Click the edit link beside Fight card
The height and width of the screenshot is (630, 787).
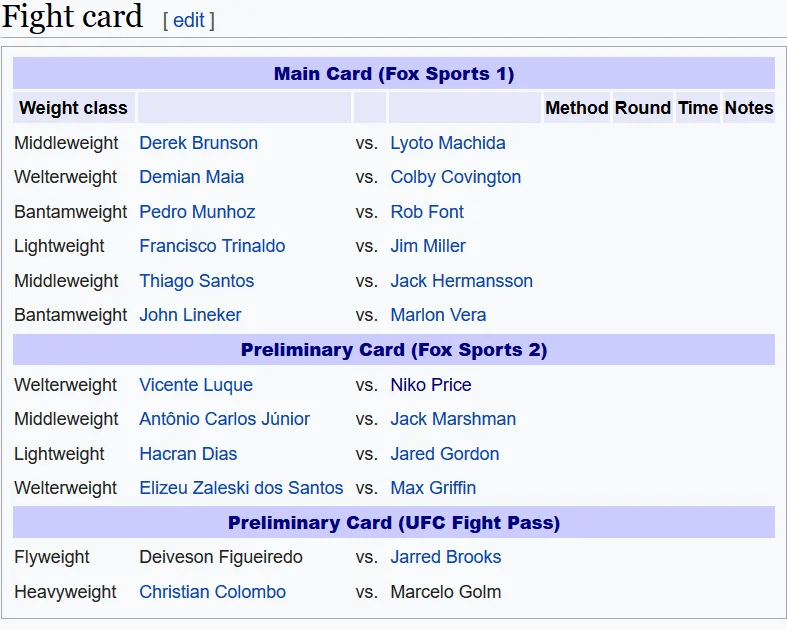[x=188, y=20]
